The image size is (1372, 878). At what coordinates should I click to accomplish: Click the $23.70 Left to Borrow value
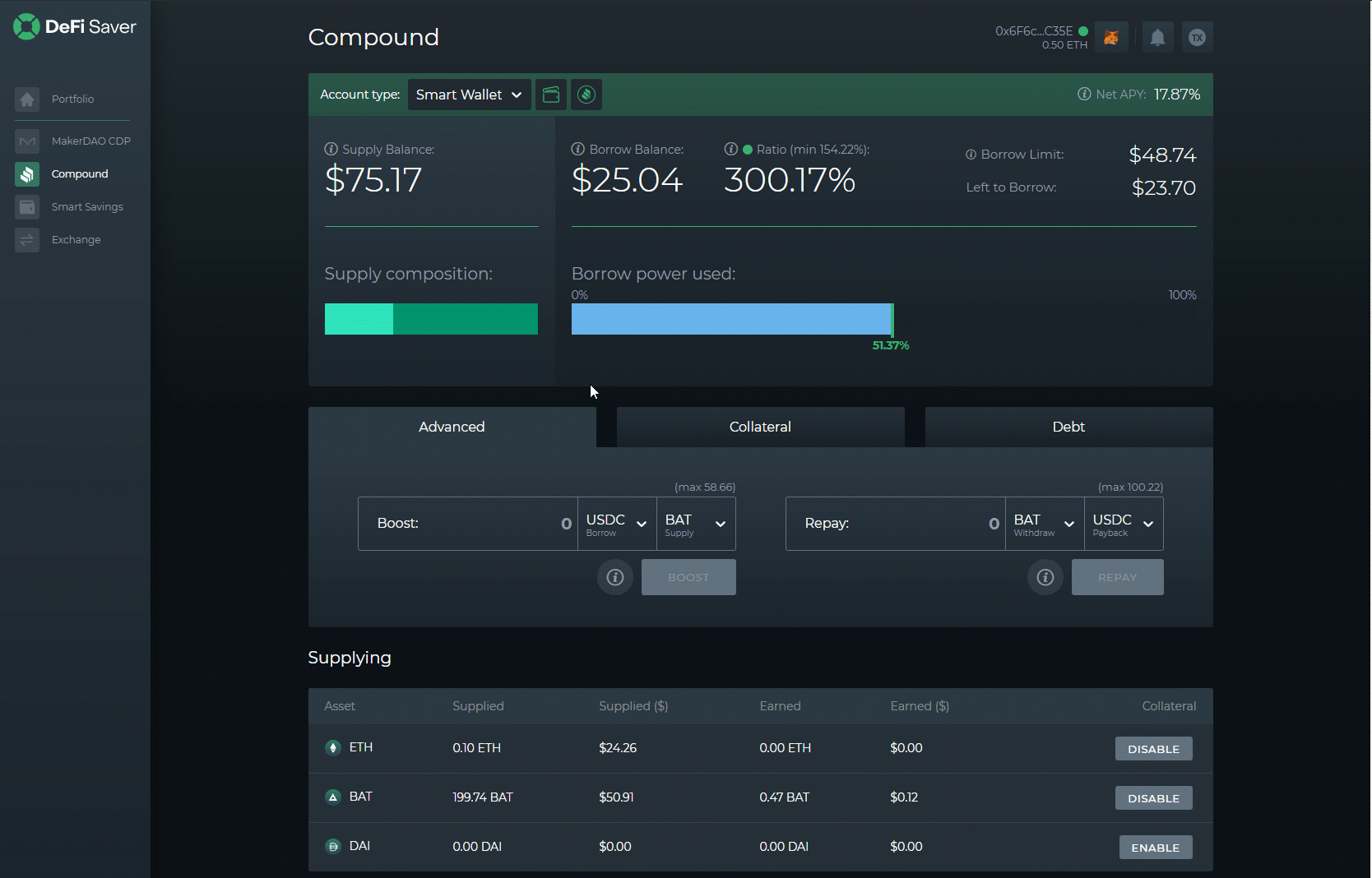coord(1164,188)
